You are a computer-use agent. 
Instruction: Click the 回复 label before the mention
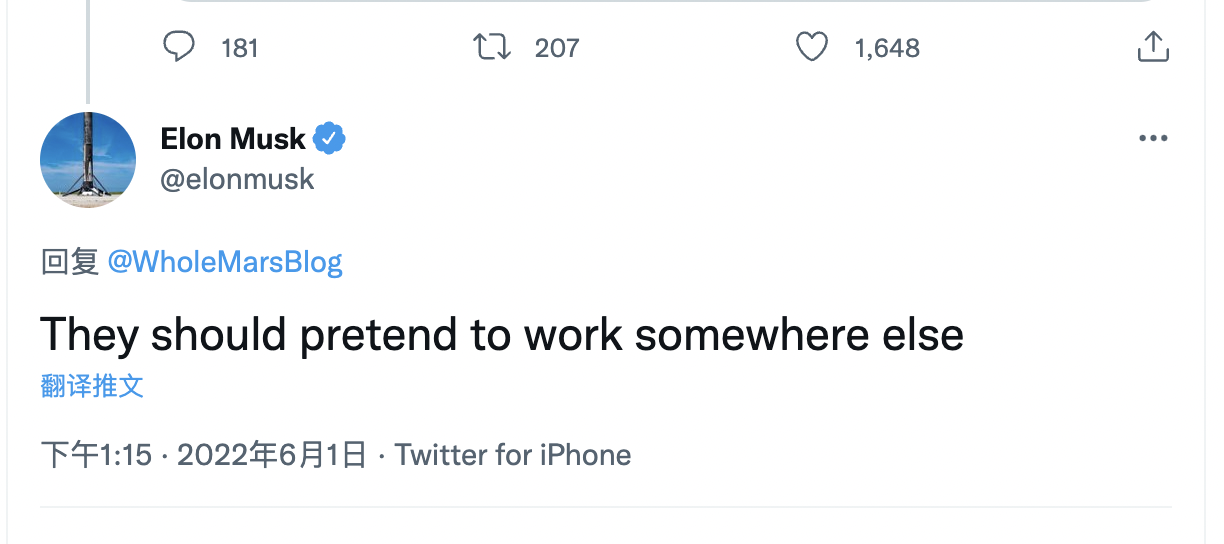pos(69,262)
